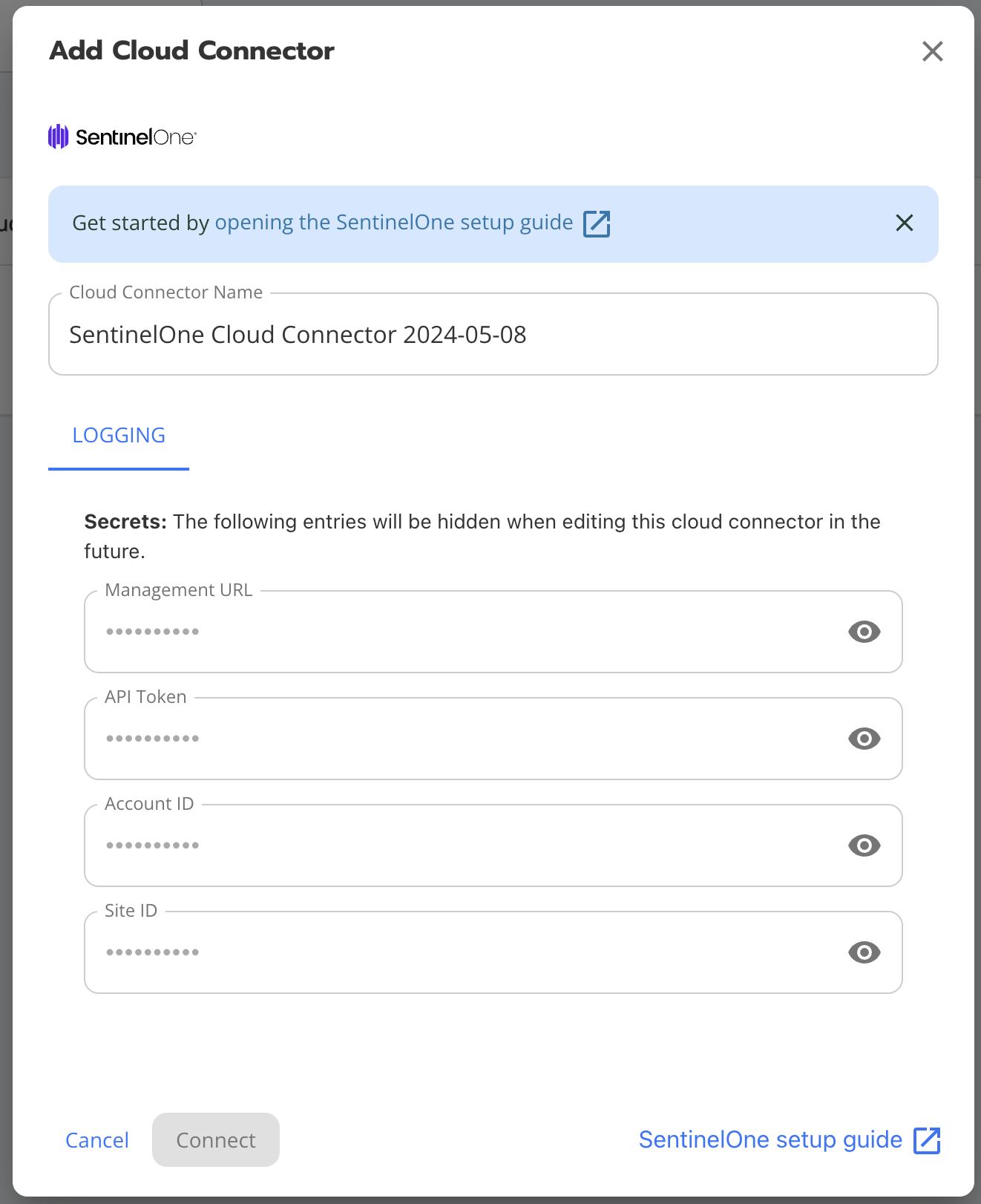Click the external-link icon in the banner
Image resolution: width=981 pixels, height=1204 pixels.
coord(597,223)
